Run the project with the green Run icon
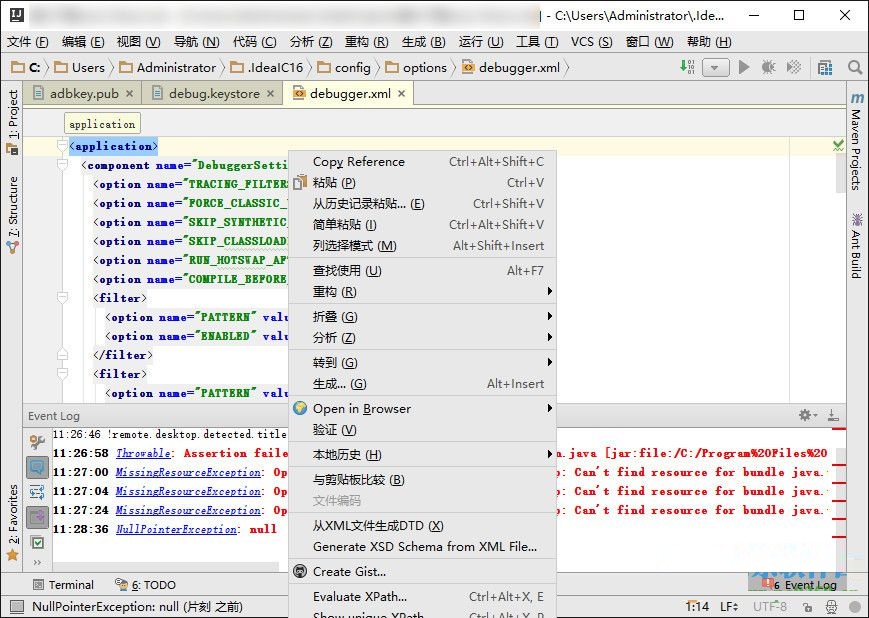Image resolution: width=869 pixels, height=618 pixels. click(x=744, y=67)
